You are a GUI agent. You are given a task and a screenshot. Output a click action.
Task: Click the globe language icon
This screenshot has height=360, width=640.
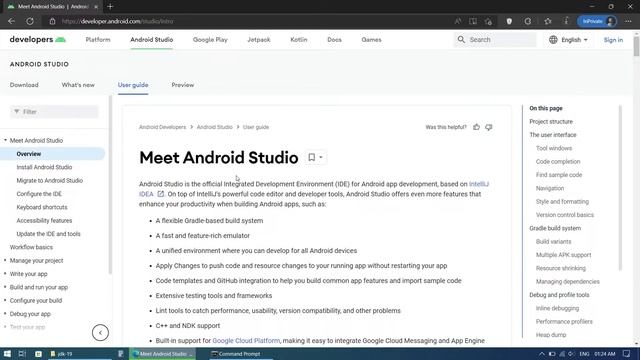pyautogui.click(x=553, y=40)
